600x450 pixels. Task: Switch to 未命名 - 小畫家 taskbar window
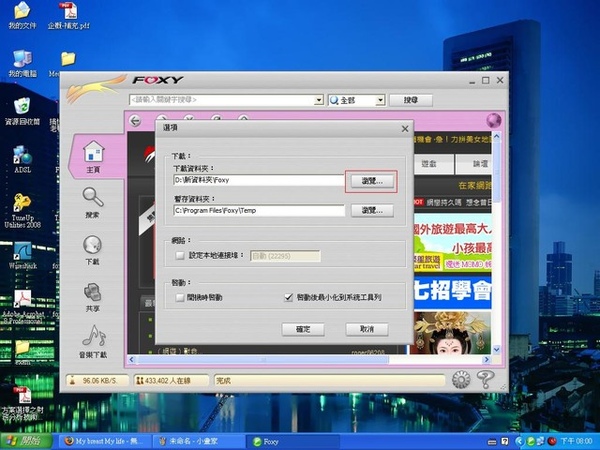click(x=197, y=442)
